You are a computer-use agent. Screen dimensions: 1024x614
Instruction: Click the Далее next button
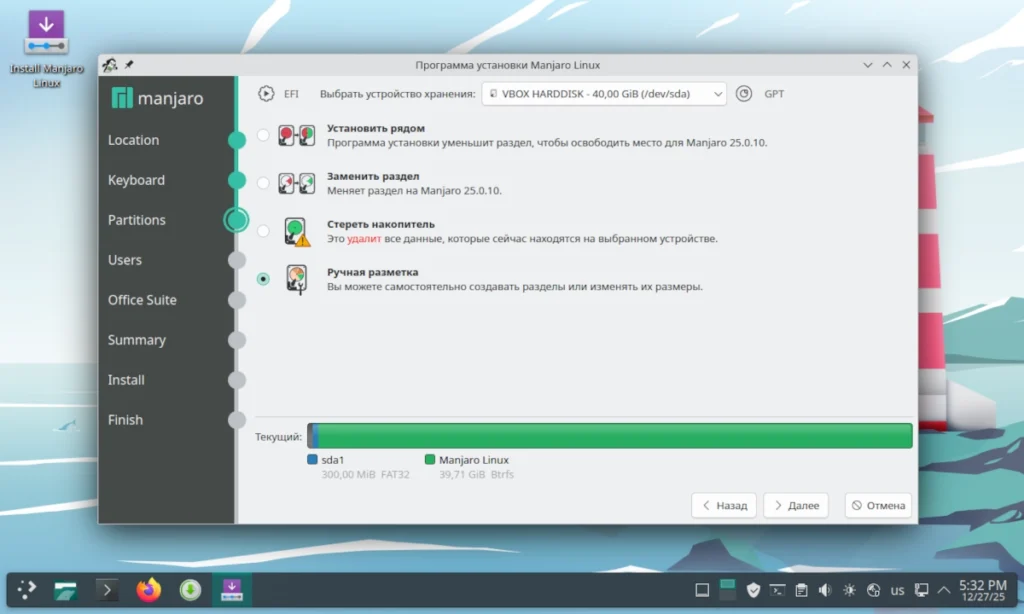pyautogui.click(x=796, y=505)
